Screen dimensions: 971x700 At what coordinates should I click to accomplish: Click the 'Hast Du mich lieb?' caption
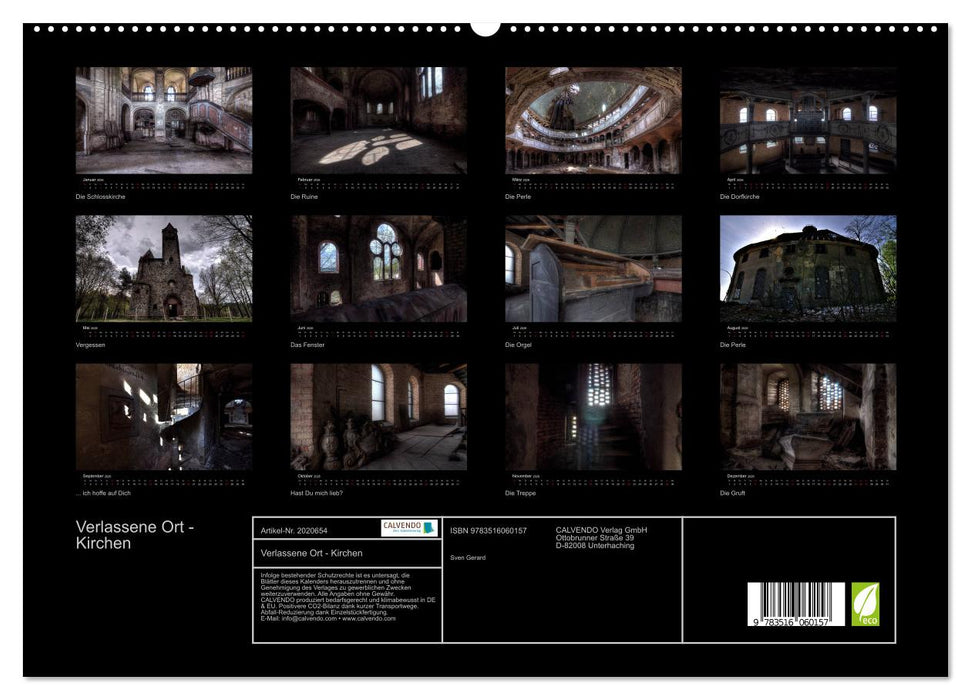coord(316,493)
